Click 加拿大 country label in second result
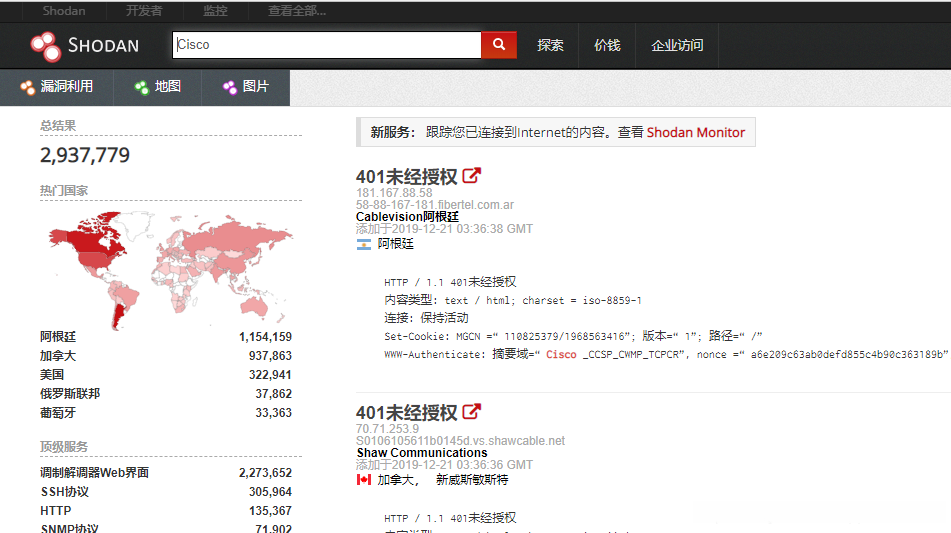This screenshot has width=951, height=533. tap(397, 480)
